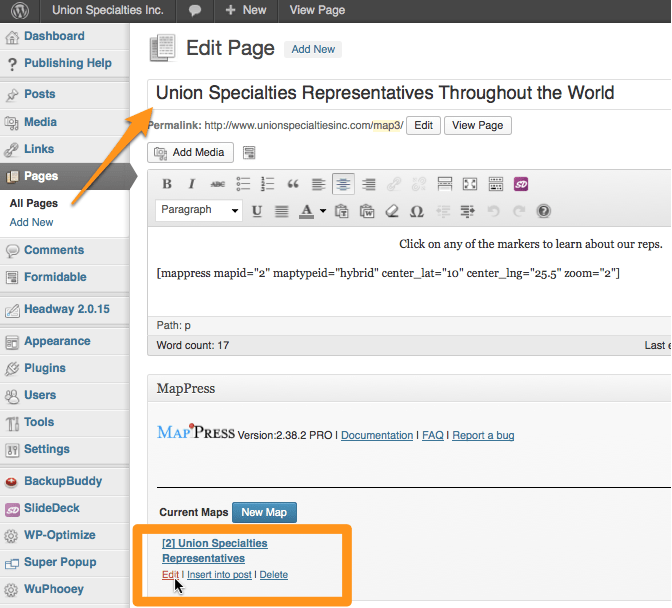This screenshot has width=672, height=608.
Task: Paste as plain text
Action: 342,211
